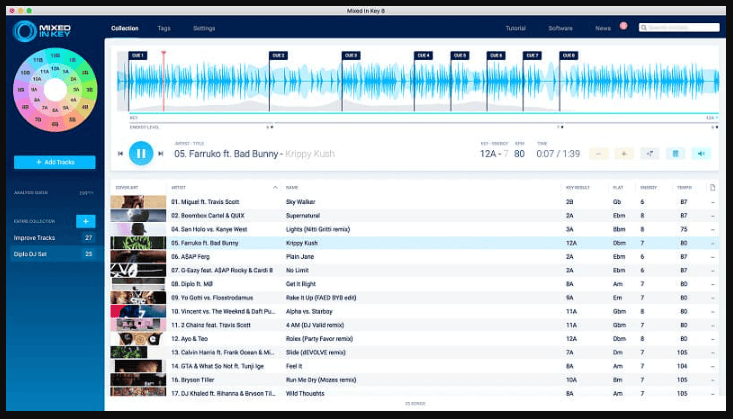Click the A$AP Ferg cover art thumbnail

138,257
